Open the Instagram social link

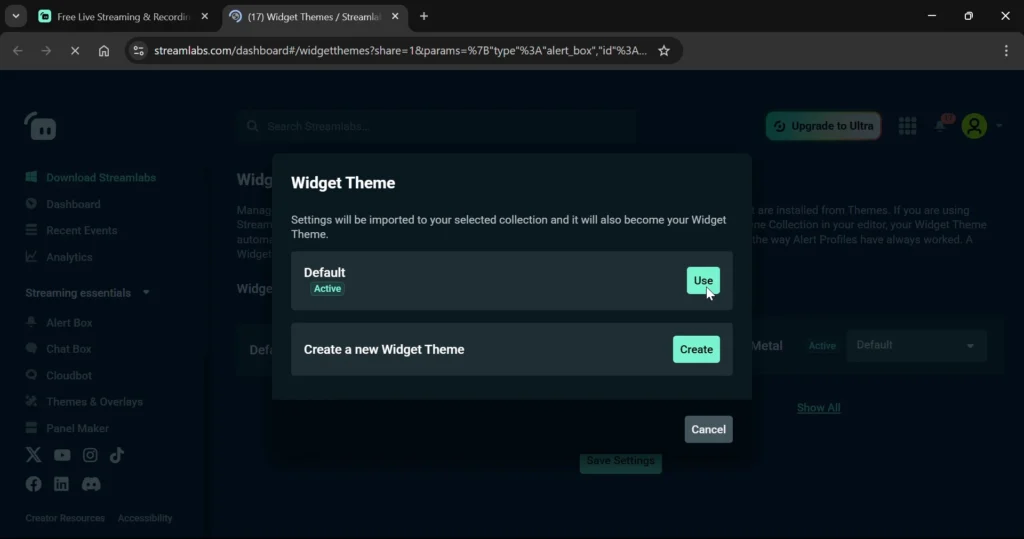tap(90, 455)
